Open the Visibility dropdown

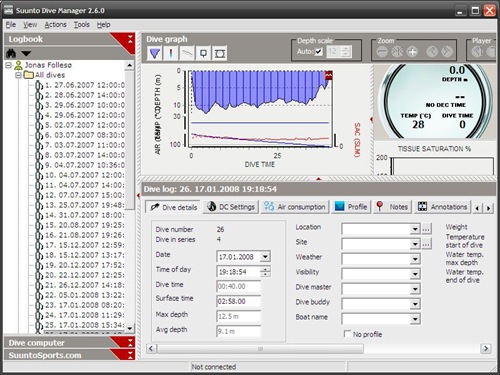click(415, 274)
